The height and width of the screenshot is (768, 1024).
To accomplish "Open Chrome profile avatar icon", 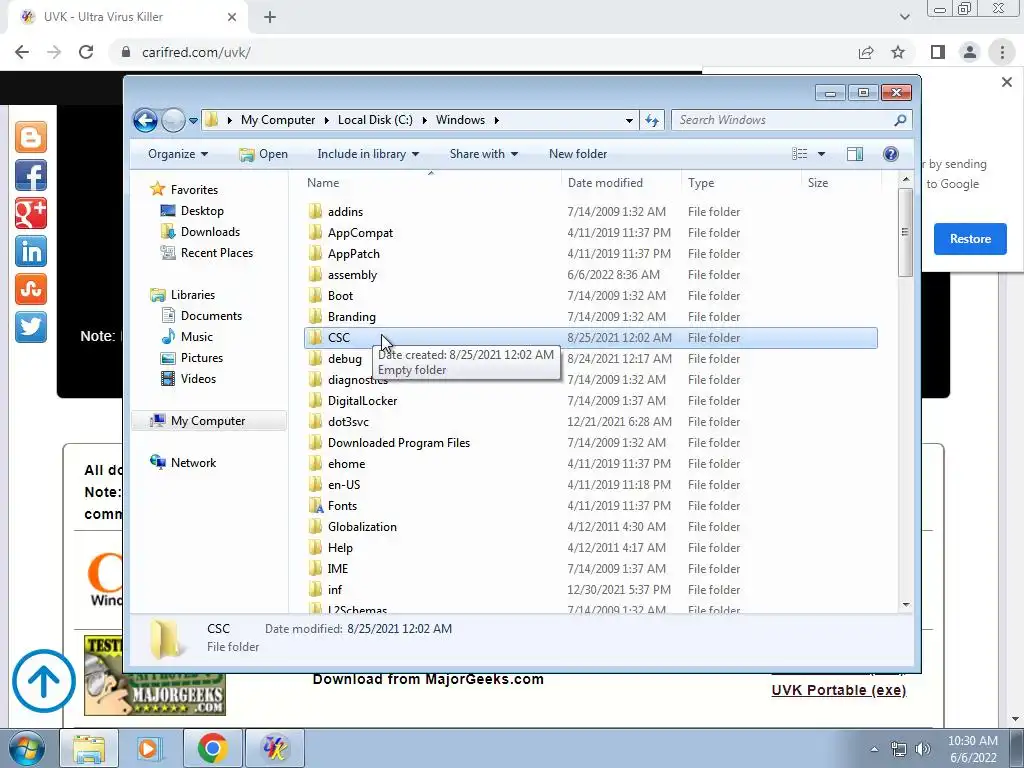I will tap(970, 52).
